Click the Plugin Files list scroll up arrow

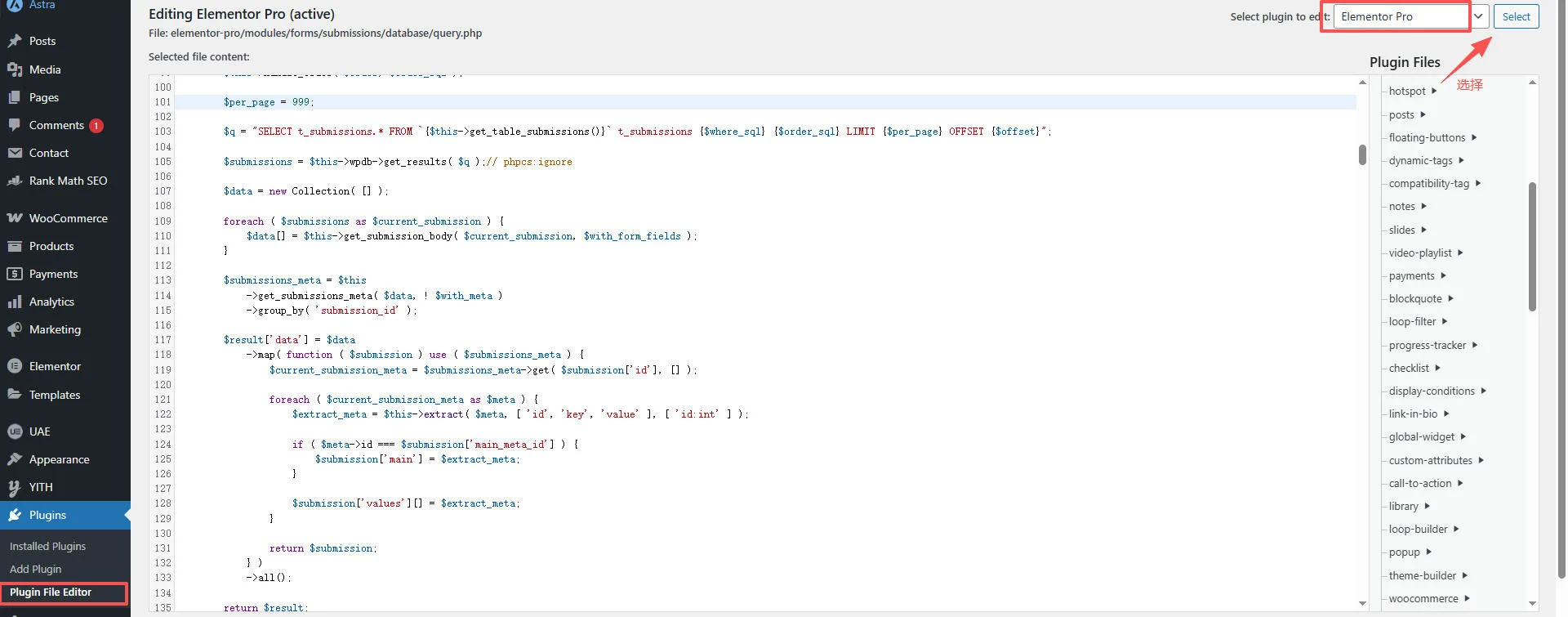click(1532, 83)
